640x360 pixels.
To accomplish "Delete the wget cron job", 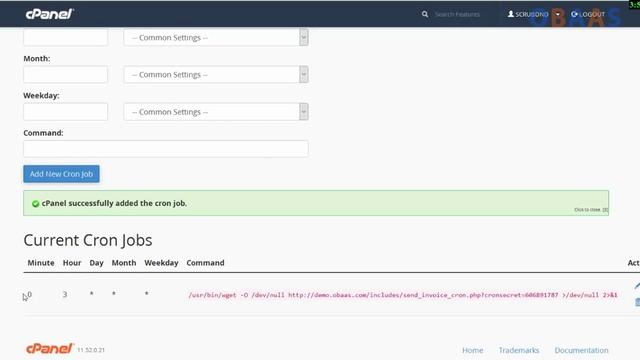I will pos(638,302).
